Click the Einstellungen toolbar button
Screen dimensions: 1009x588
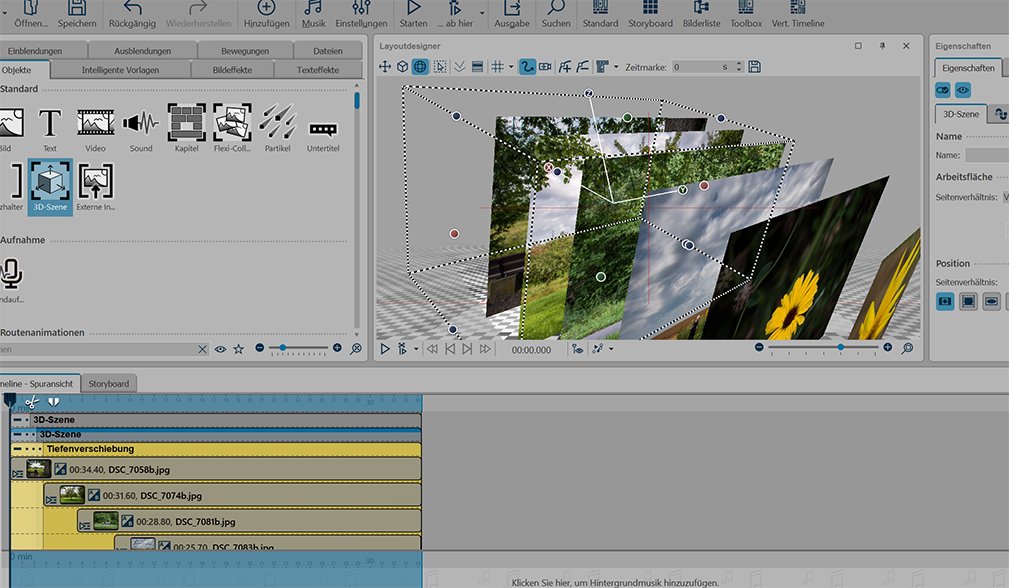(361, 15)
